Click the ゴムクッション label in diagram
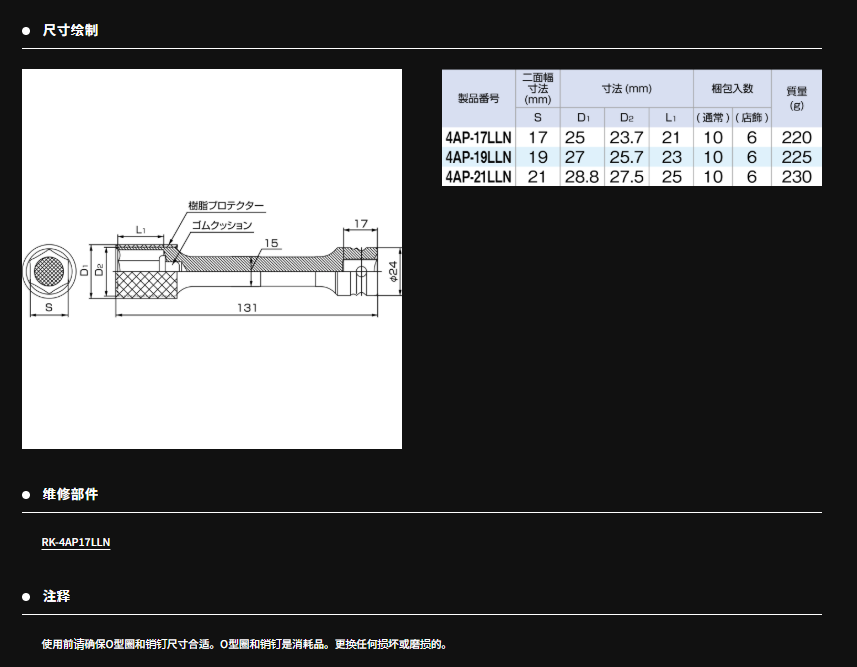Viewport: 857px width, 667px height. [221, 225]
